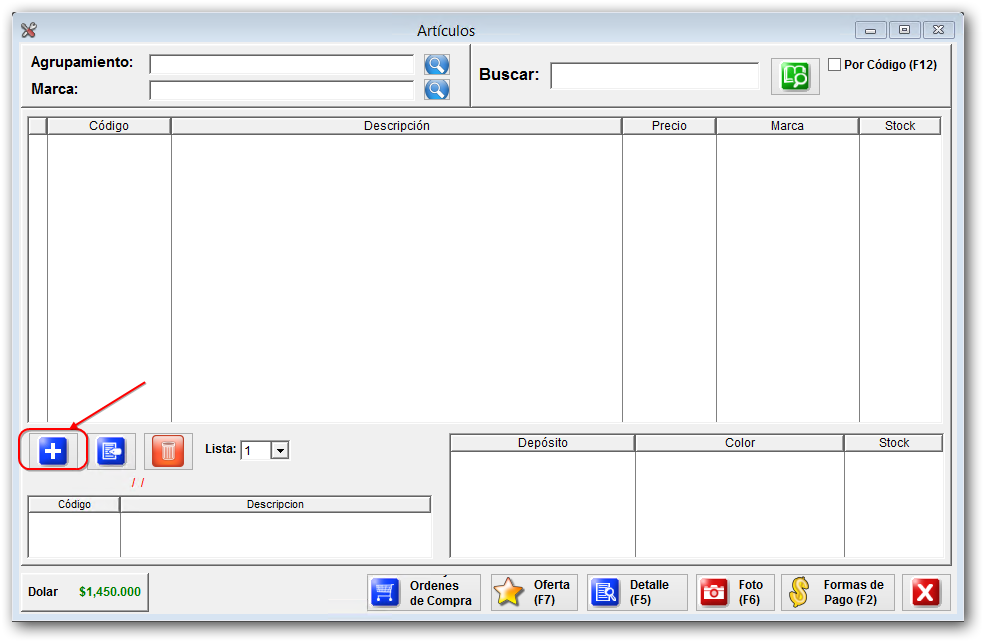Click the Precio column header
Screen dimensions: 984x642
669,126
